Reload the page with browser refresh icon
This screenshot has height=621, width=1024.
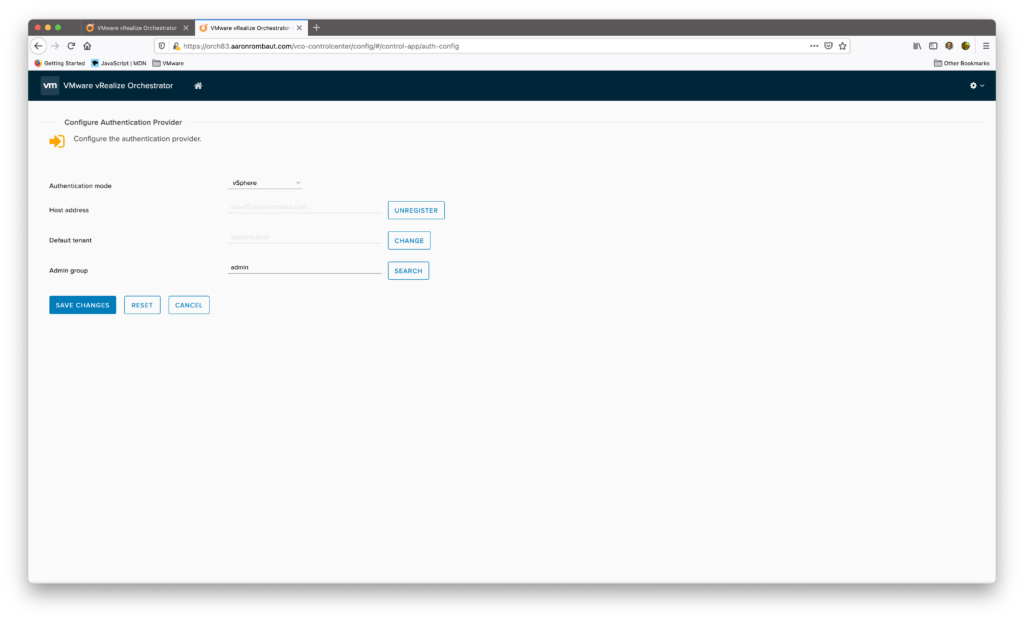tap(71, 46)
